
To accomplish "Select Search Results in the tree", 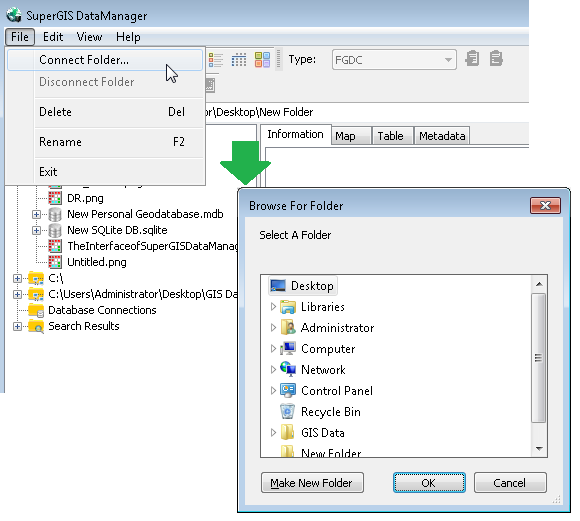I will click(x=84, y=326).
